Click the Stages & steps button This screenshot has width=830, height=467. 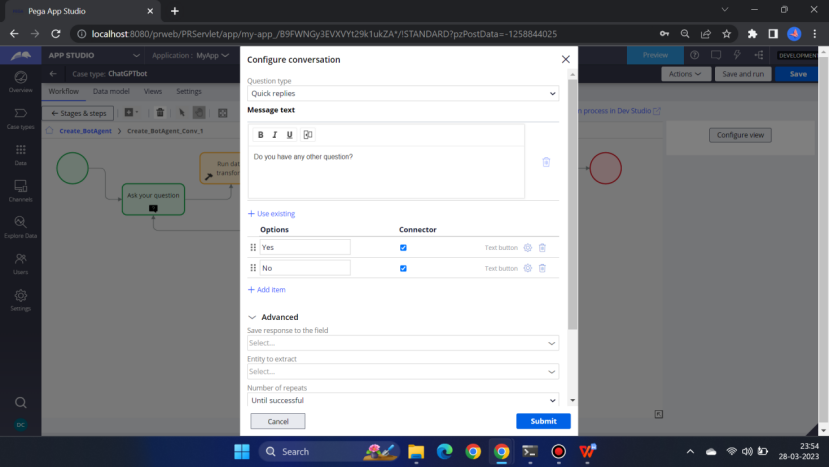click(x=78, y=113)
